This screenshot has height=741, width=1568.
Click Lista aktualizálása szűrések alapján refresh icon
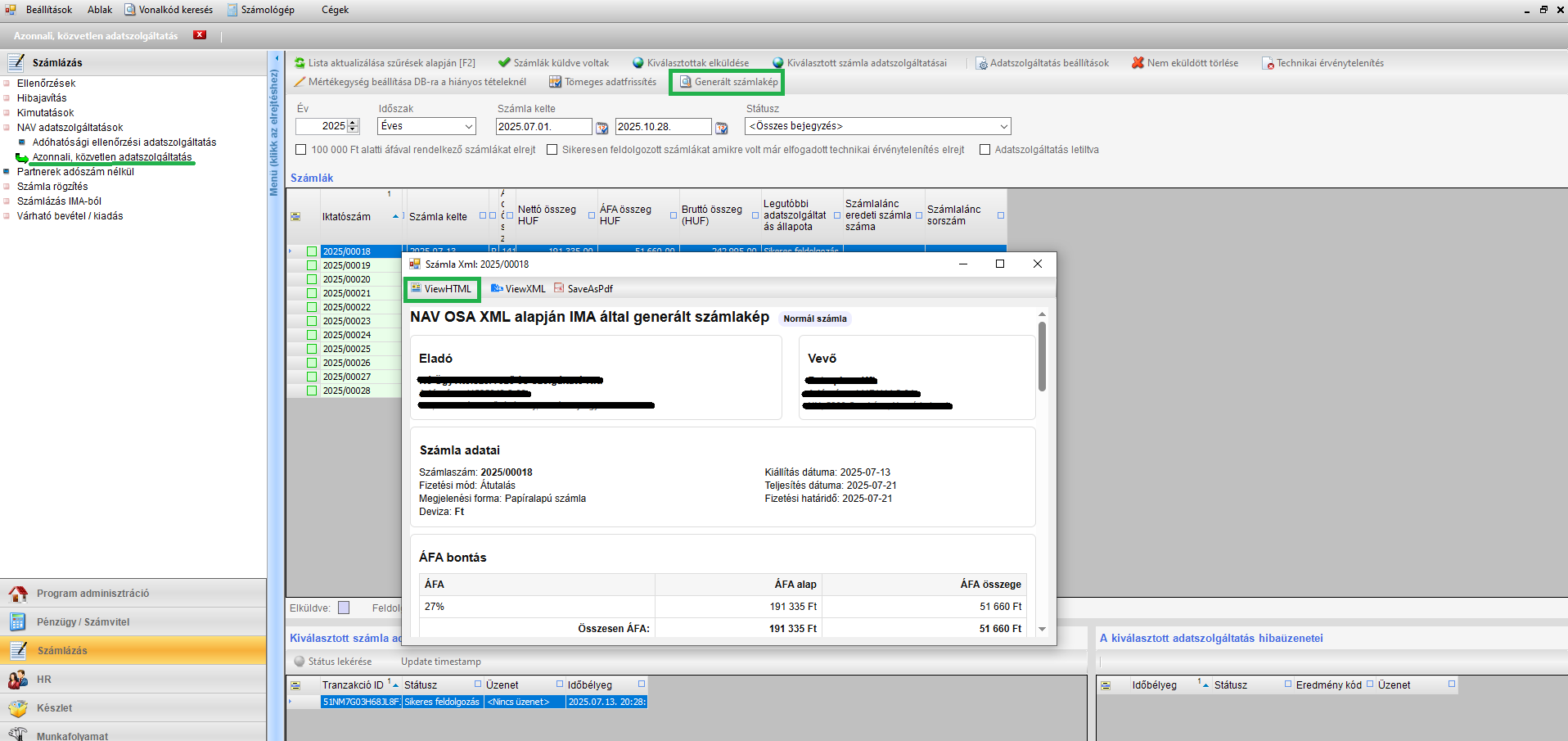(x=300, y=63)
